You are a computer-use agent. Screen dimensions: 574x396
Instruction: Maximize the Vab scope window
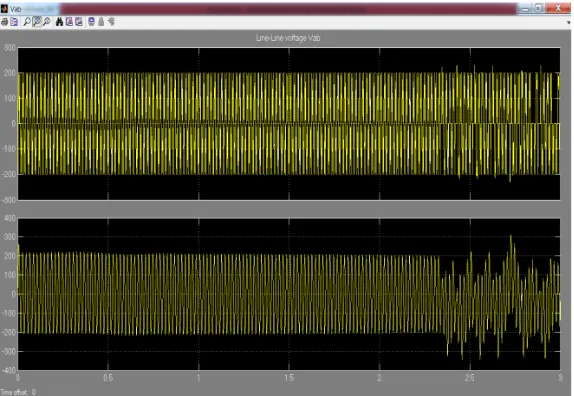pyautogui.click(x=538, y=8)
